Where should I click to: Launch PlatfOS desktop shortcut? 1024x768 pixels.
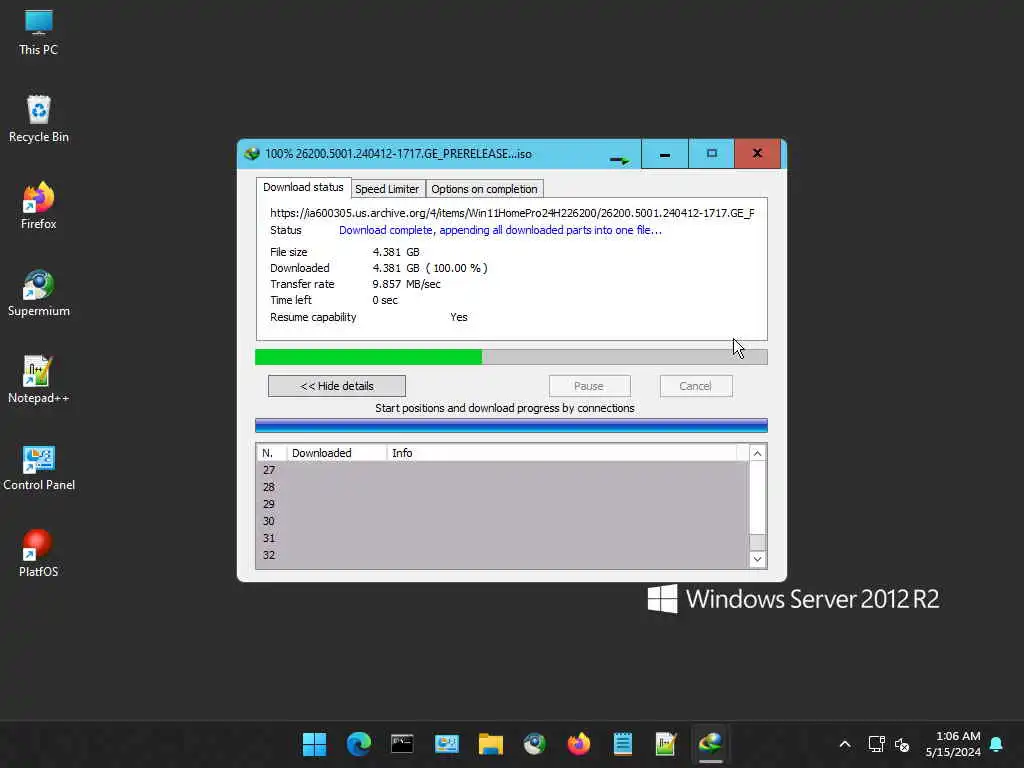[38, 553]
